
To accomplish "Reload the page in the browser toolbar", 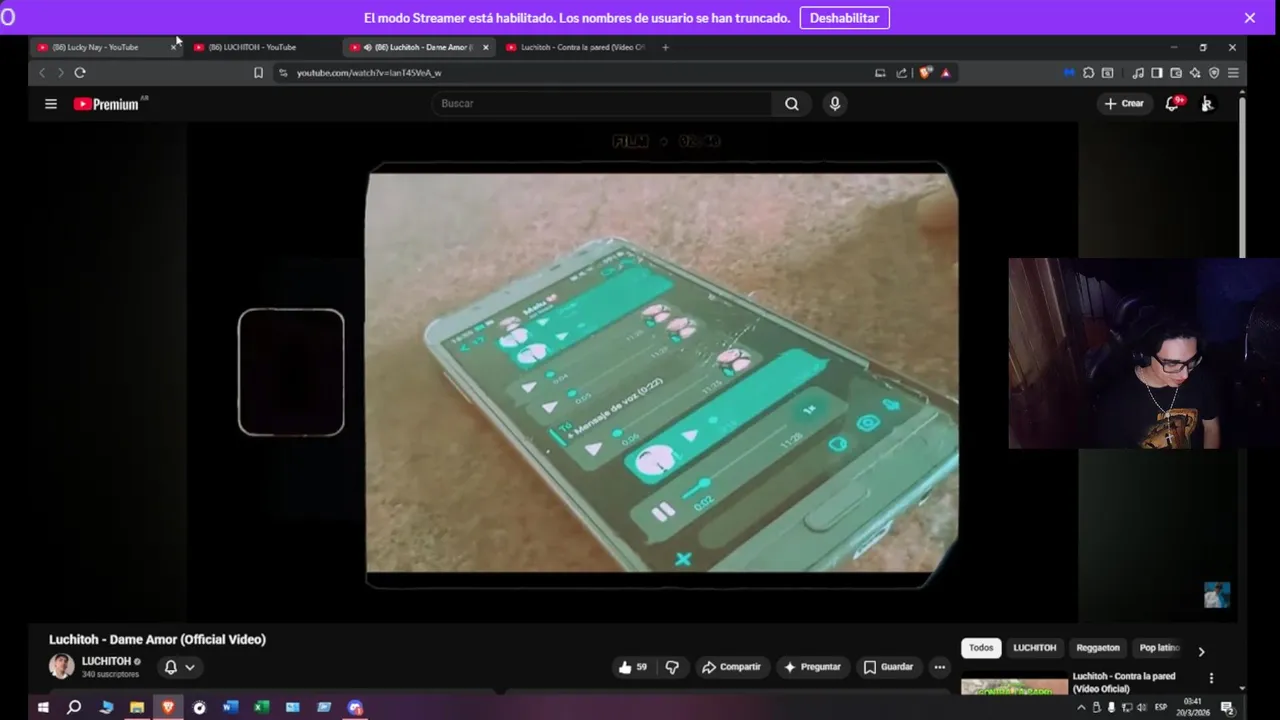I will (x=80, y=73).
